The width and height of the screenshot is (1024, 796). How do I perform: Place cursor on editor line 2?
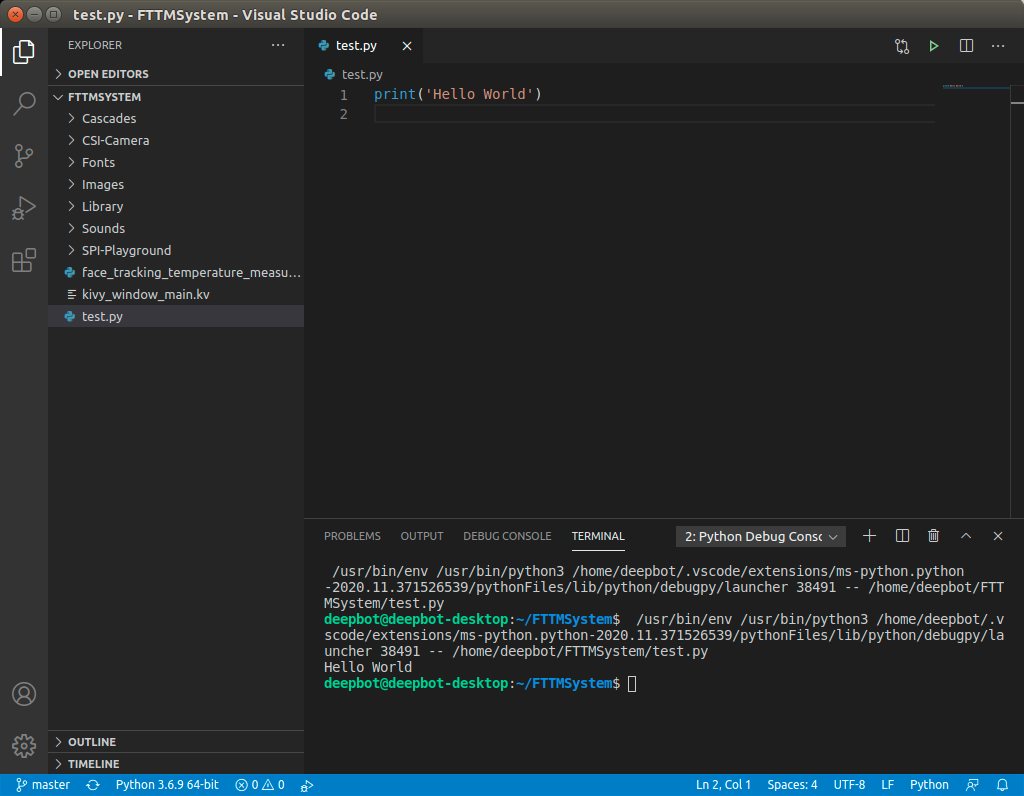(x=653, y=114)
